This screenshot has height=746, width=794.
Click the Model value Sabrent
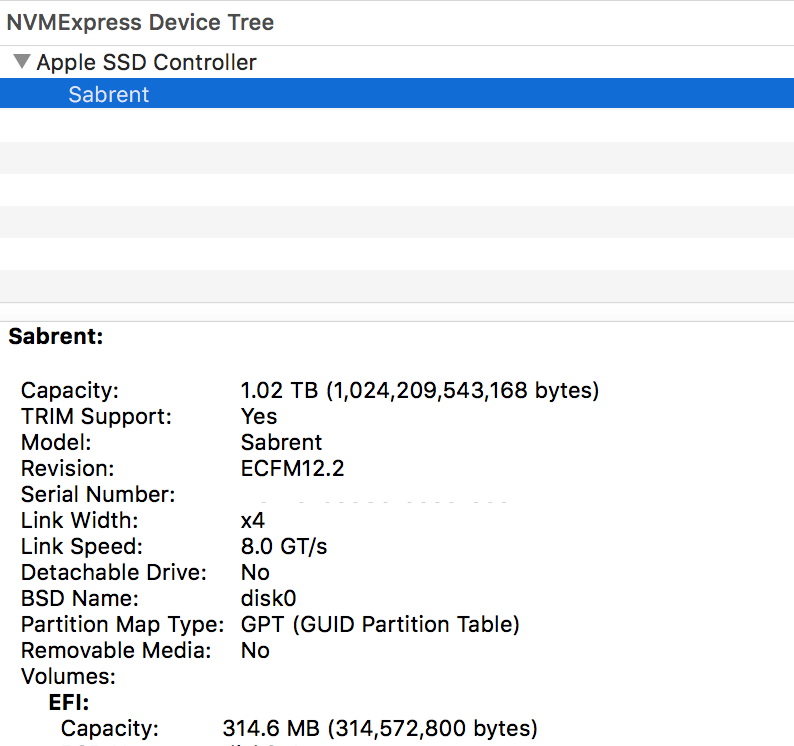[x=281, y=443]
